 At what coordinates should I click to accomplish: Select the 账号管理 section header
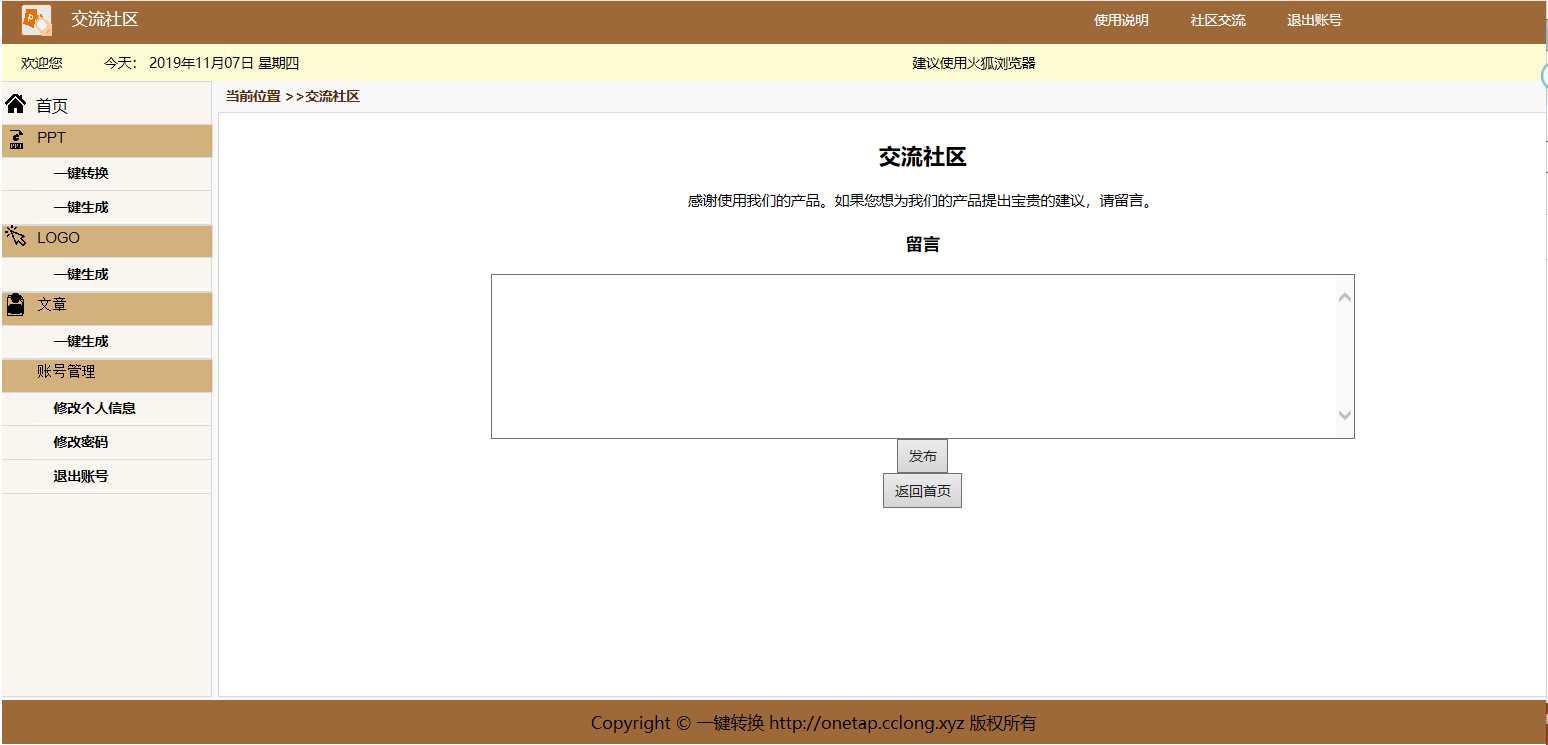[x=107, y=375]
